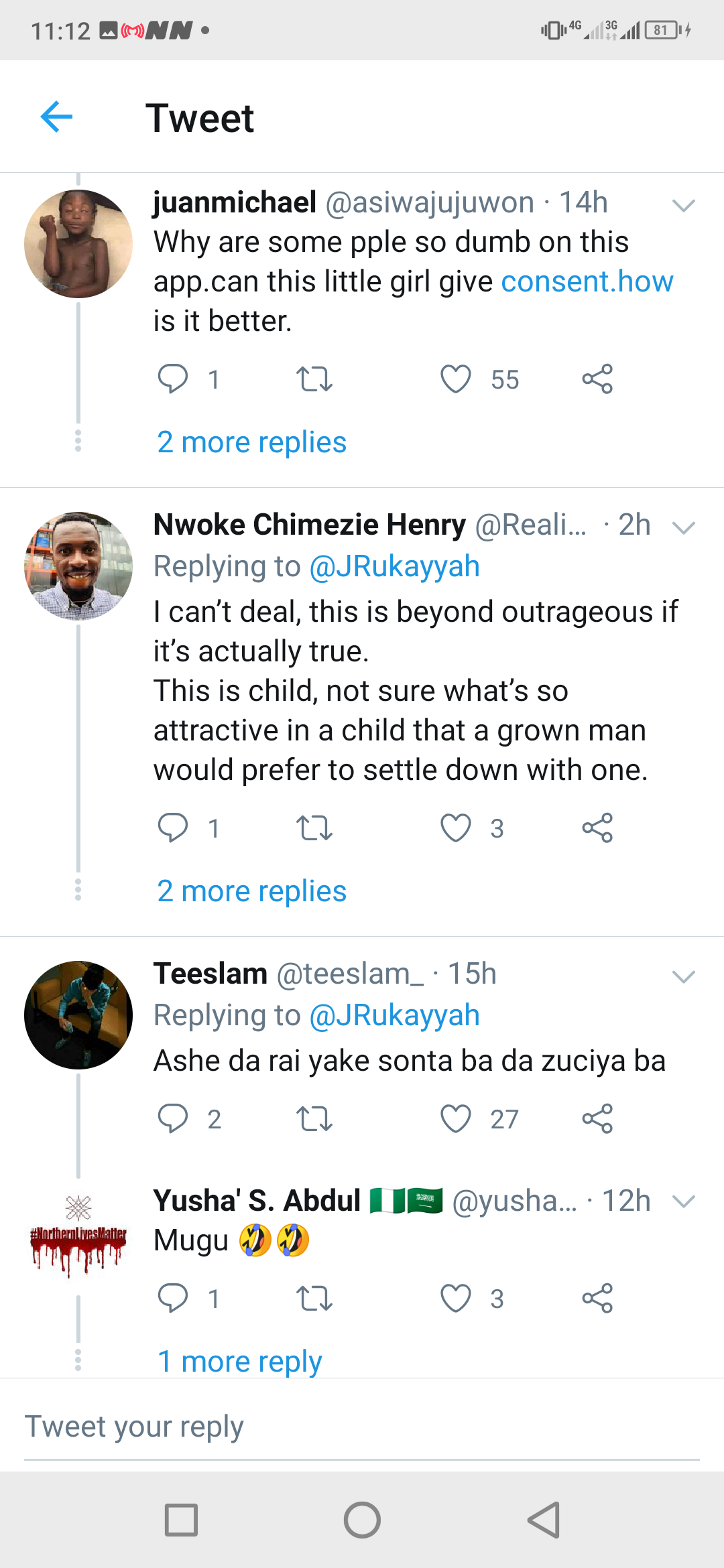Open options chevron on juanmichael's tweet
This screenshot has width=724, height=1568.
683,205
